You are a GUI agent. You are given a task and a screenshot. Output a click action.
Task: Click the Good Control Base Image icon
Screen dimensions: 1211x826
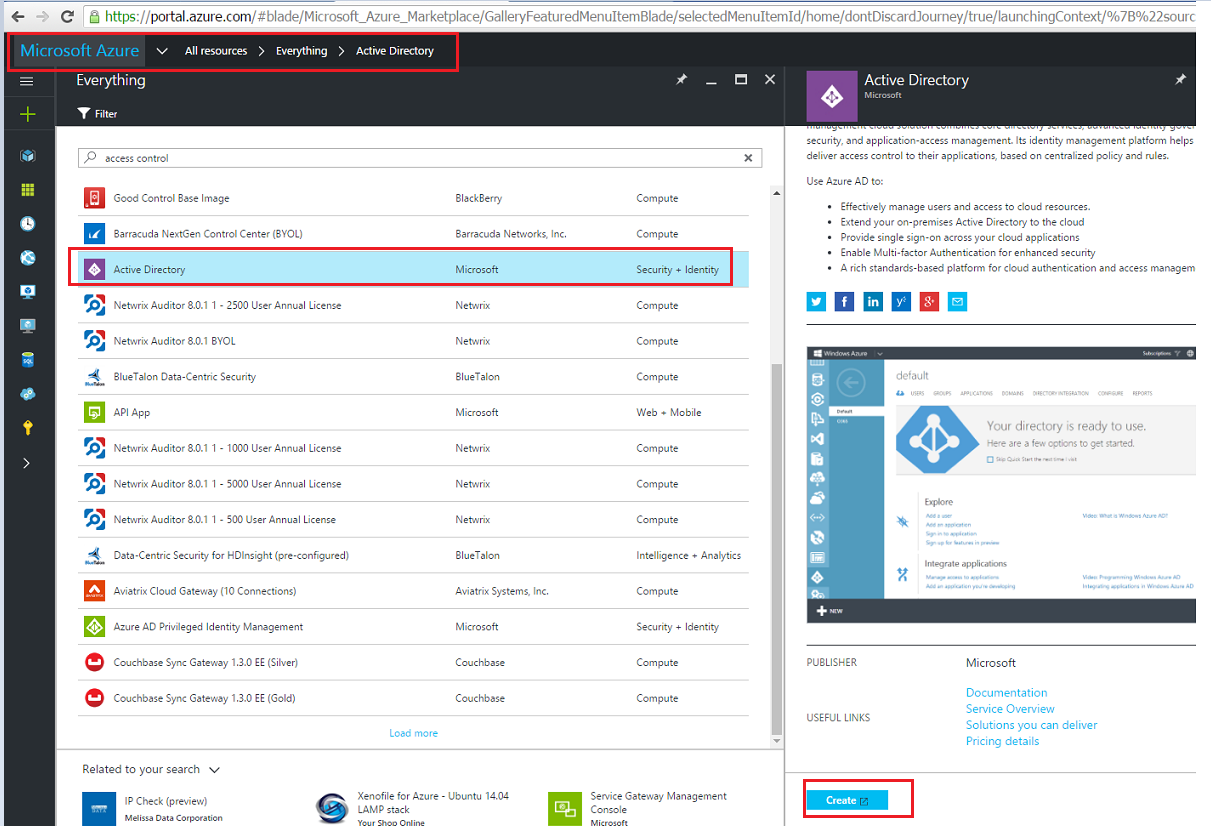[x=94, y=198]
